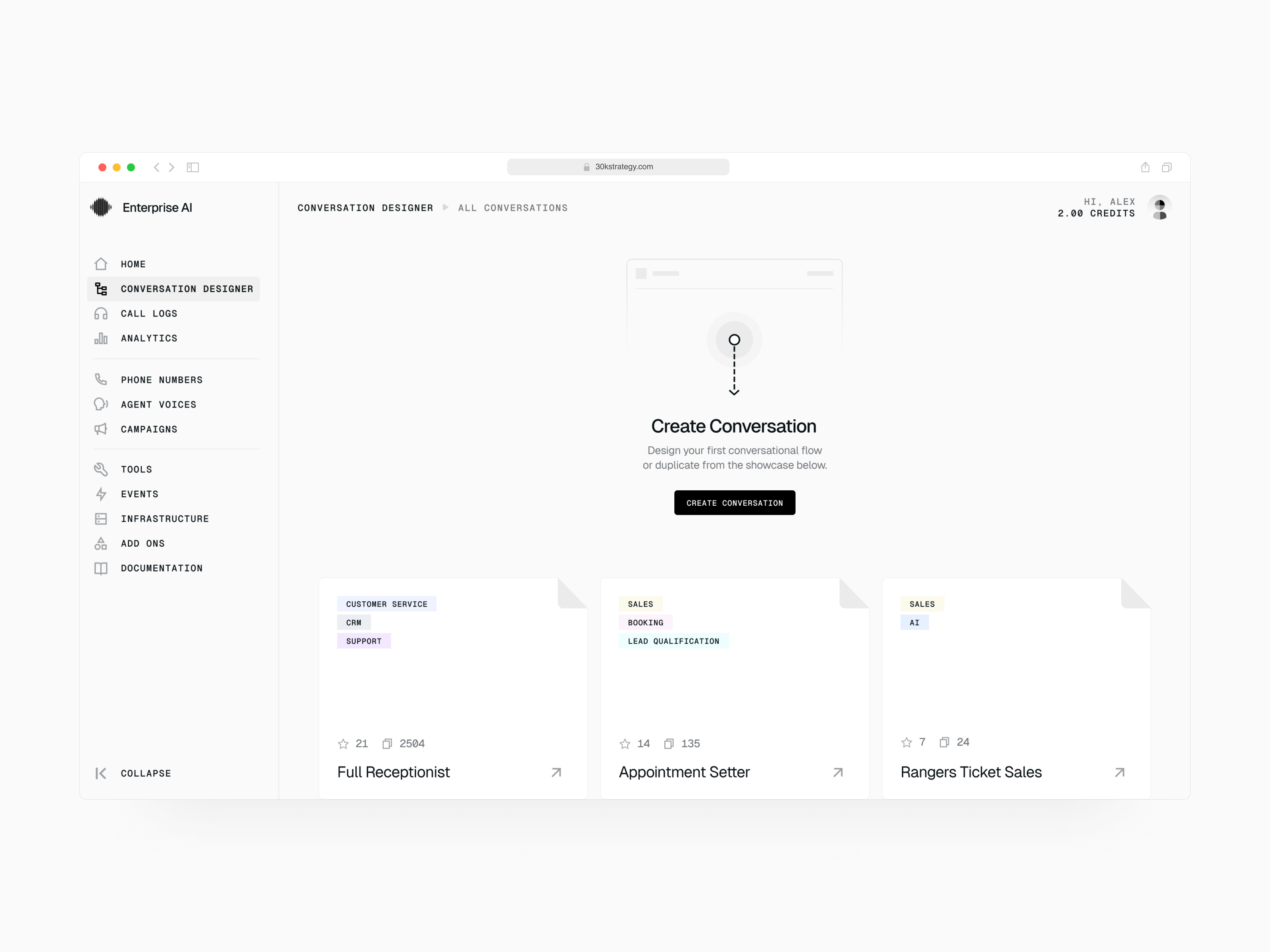Open the Home menu item
The height and width of the screenshot is (952, 1270).
click(x=173, y=264)
